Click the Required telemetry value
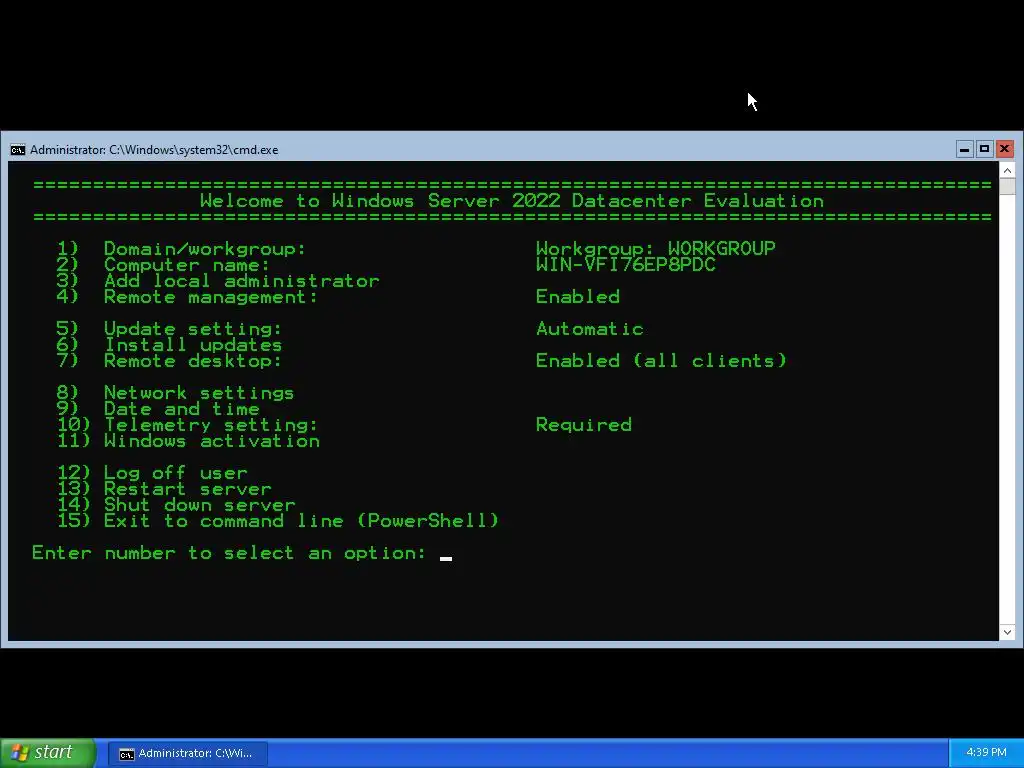Viewport: 1024px width, 768px height. point(584,424)
